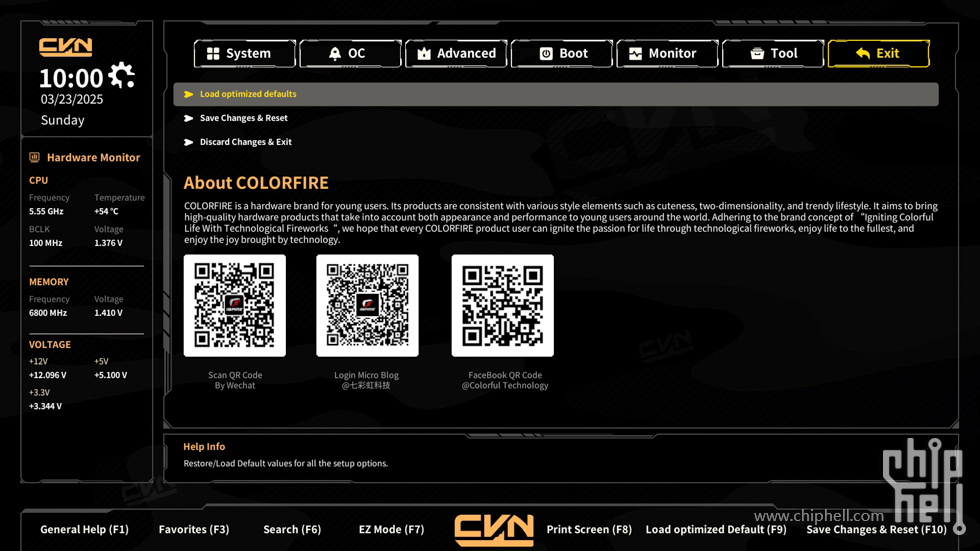Click the pulse graph icon on Monitor tab

(x=635, y=54)
